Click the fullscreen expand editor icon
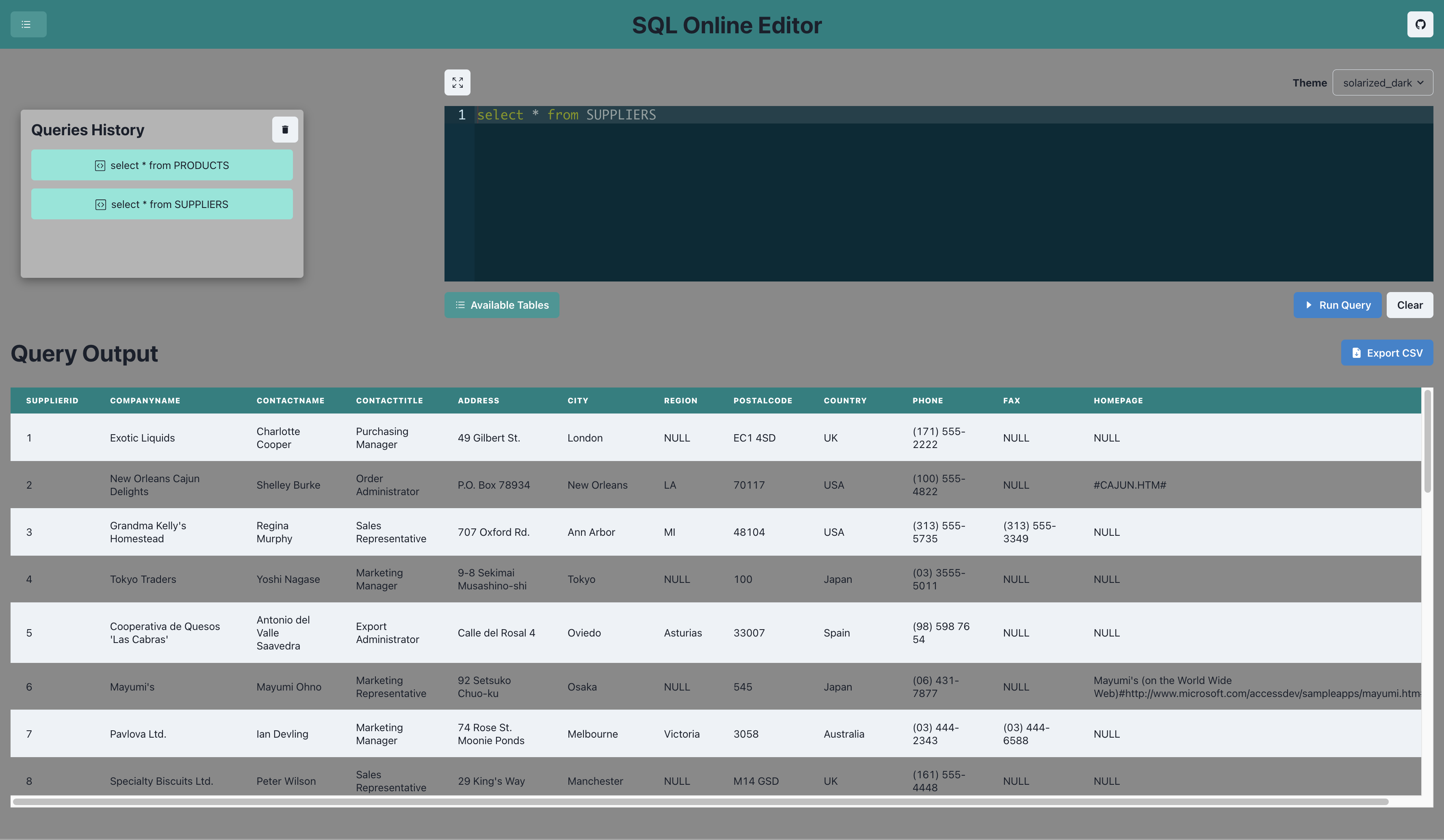 click(x=457, y=82)
